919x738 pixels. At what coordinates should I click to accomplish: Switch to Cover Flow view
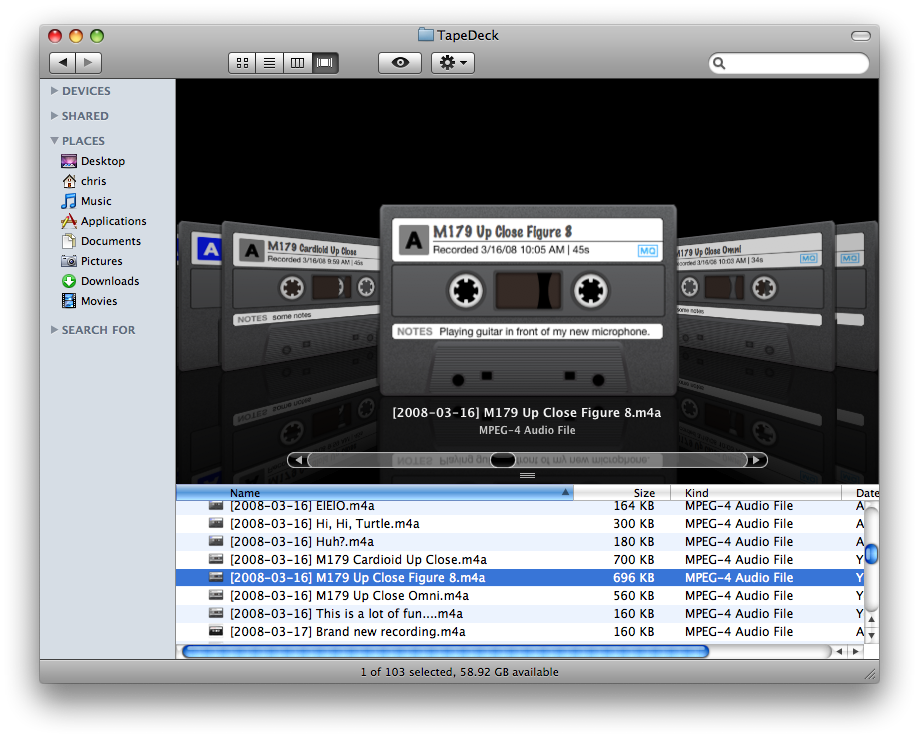click(325, 63)
